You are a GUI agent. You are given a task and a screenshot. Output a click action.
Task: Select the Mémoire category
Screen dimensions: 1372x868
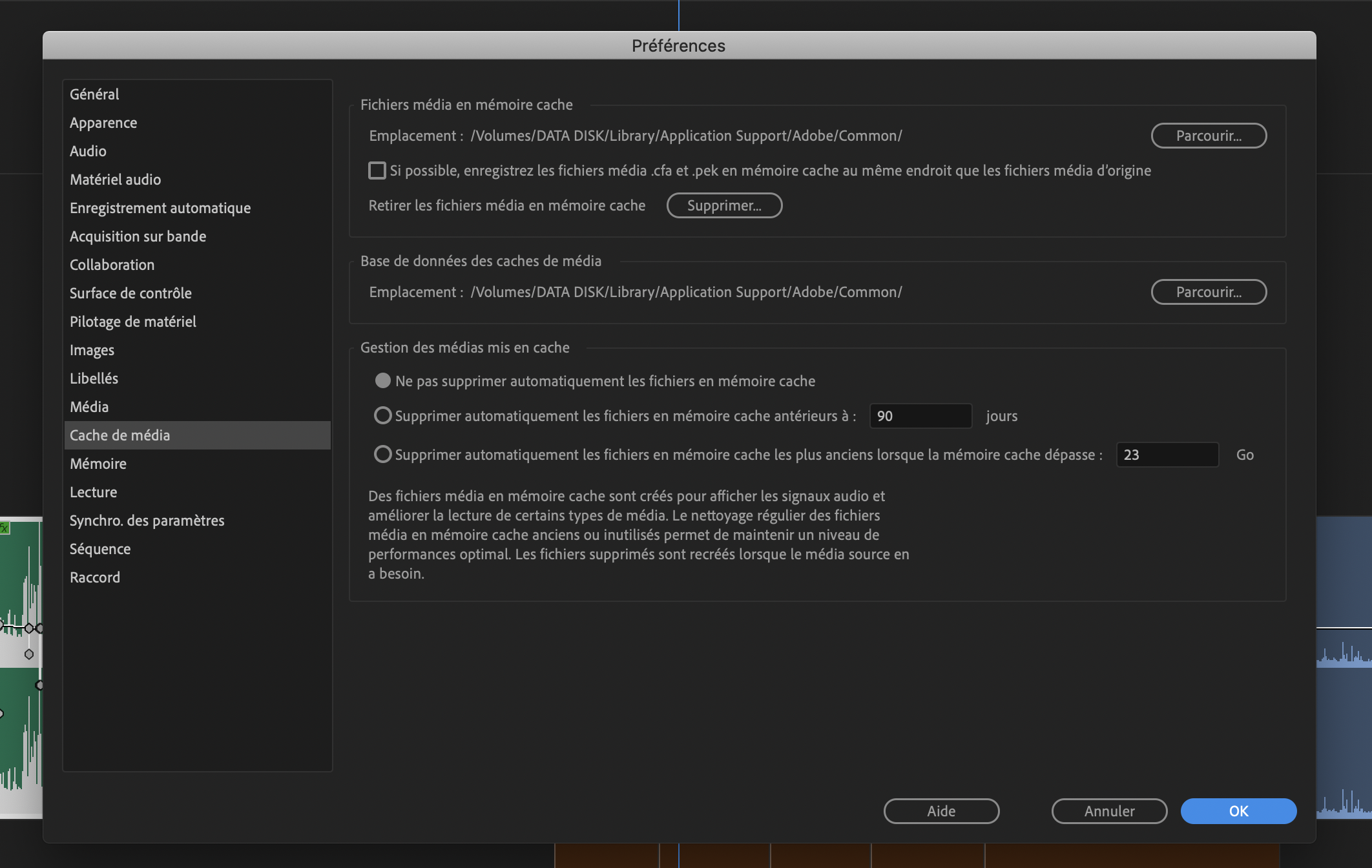(98, 464)
